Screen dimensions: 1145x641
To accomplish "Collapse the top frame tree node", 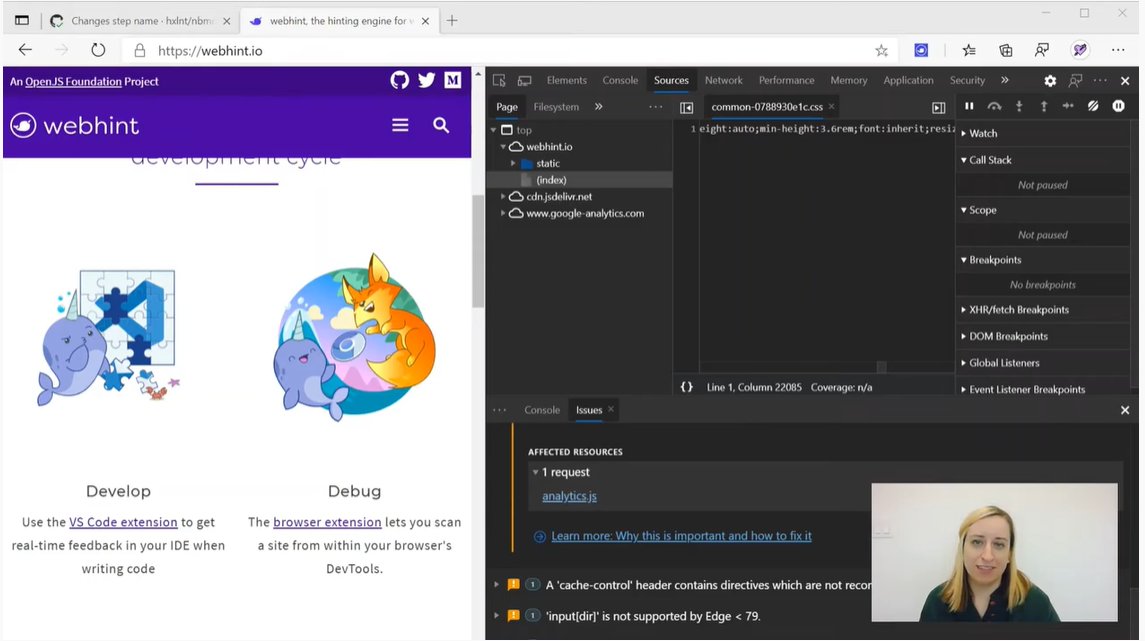I will coord(494,130).
